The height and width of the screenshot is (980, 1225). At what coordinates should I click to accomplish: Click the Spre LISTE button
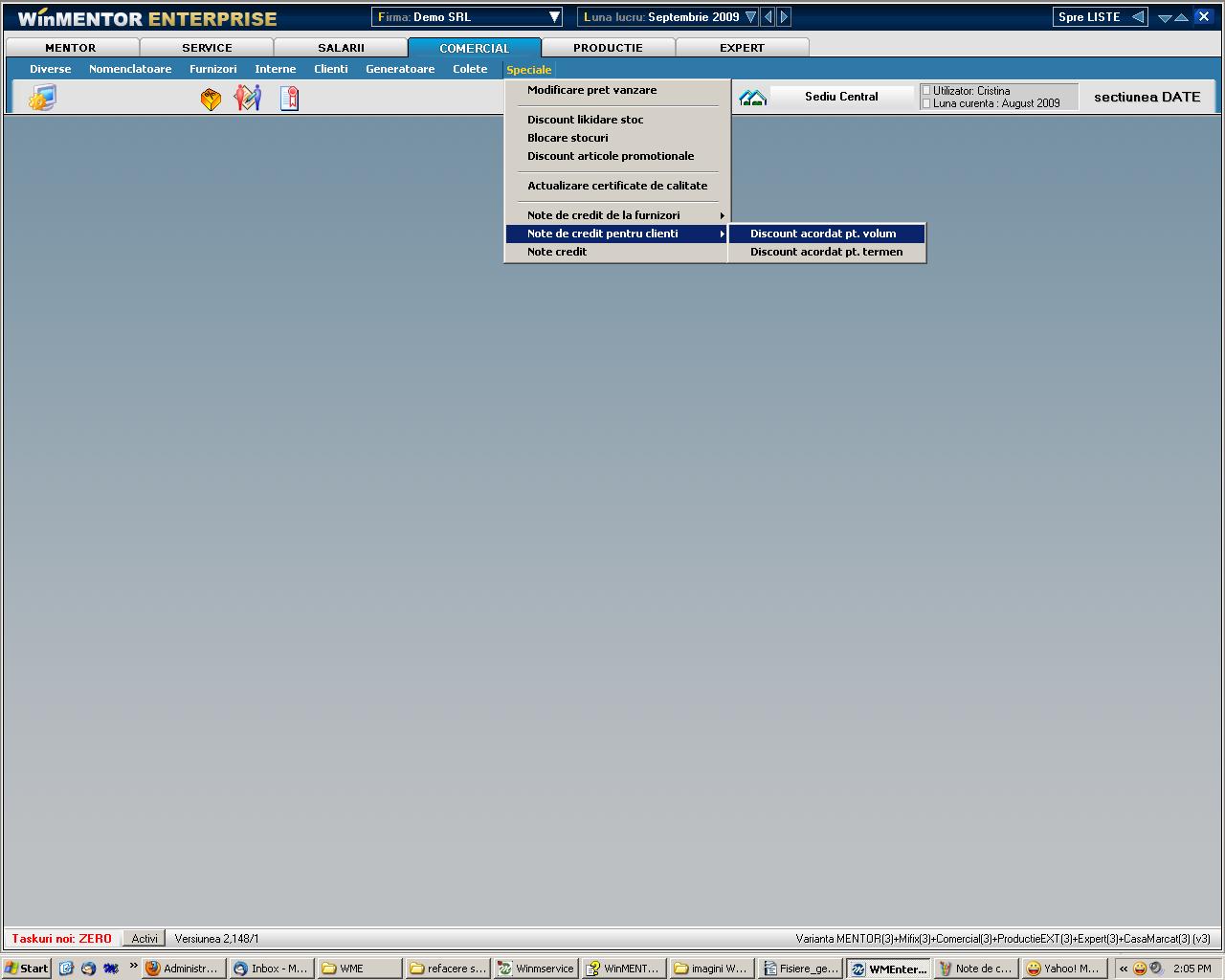pos(1101,17)
